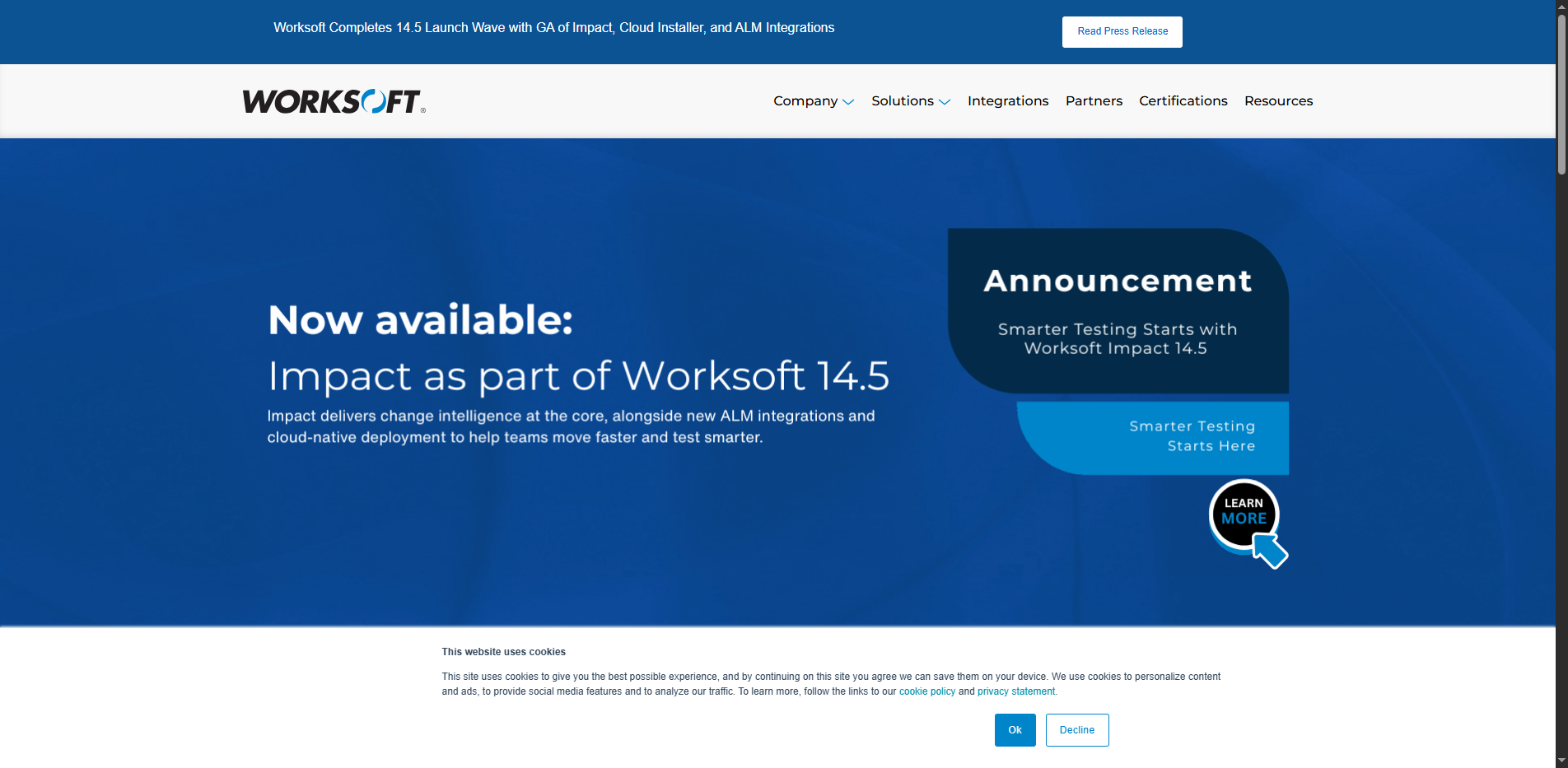Click the Worksoft logo in header

(334, 101)
